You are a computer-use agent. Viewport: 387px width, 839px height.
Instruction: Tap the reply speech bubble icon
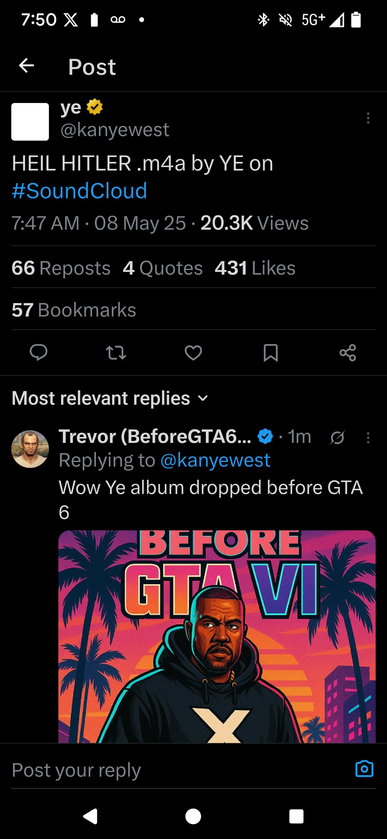point(38,353)
